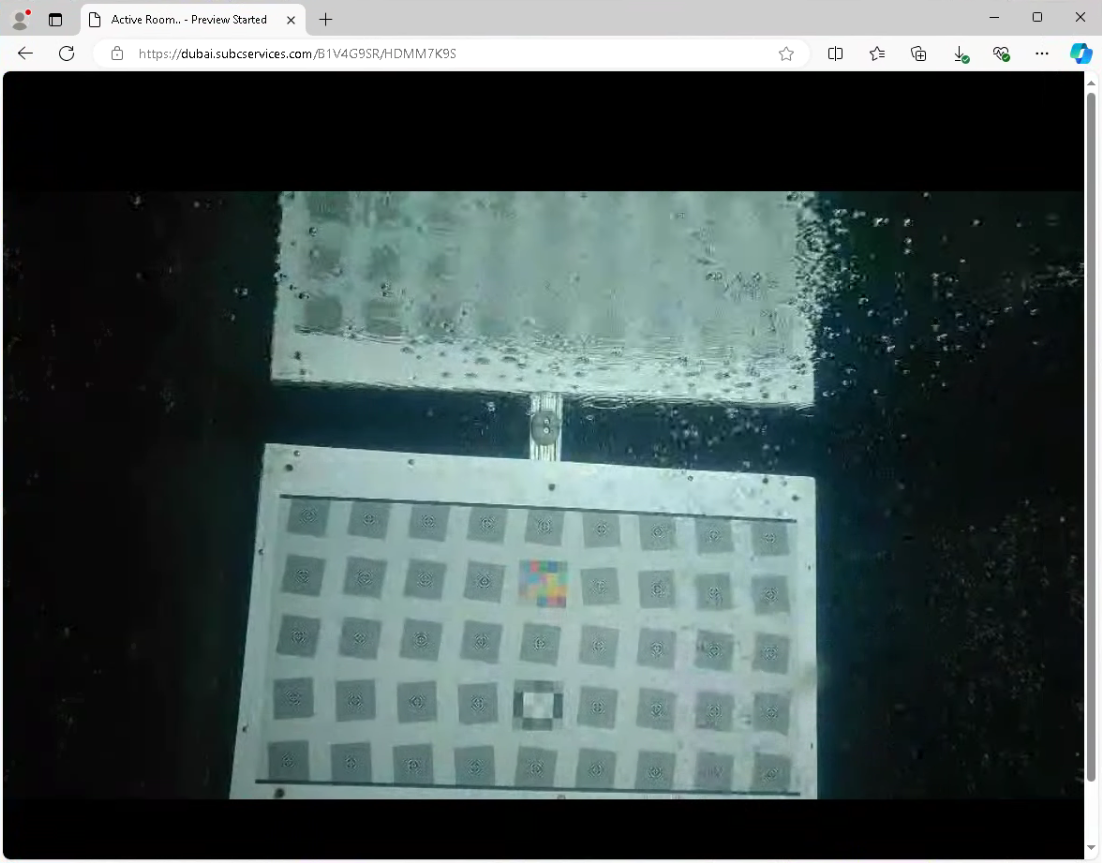View site information via the lock icon

(x=117, y=54)
